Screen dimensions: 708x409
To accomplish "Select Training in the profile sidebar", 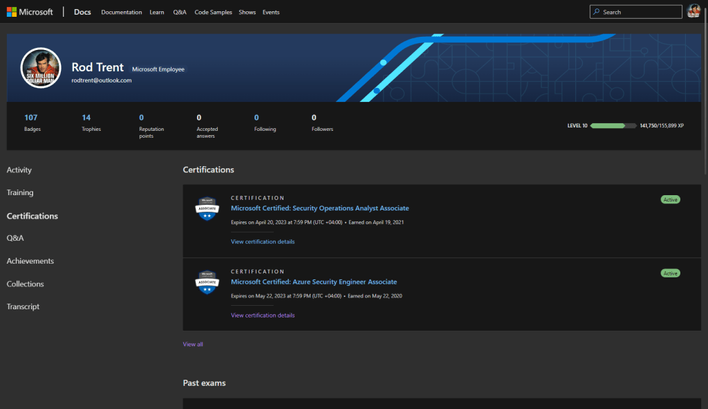I will 20,192.
